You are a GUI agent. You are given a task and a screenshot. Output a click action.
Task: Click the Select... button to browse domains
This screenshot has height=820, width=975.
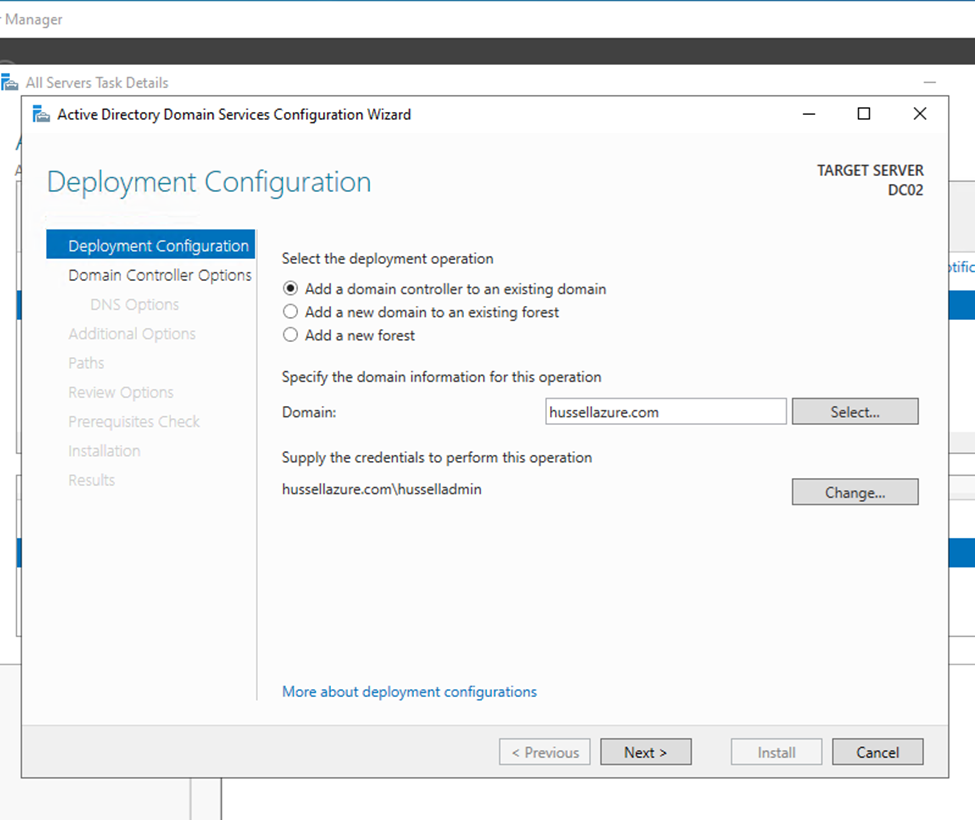[x=855, y=411]
